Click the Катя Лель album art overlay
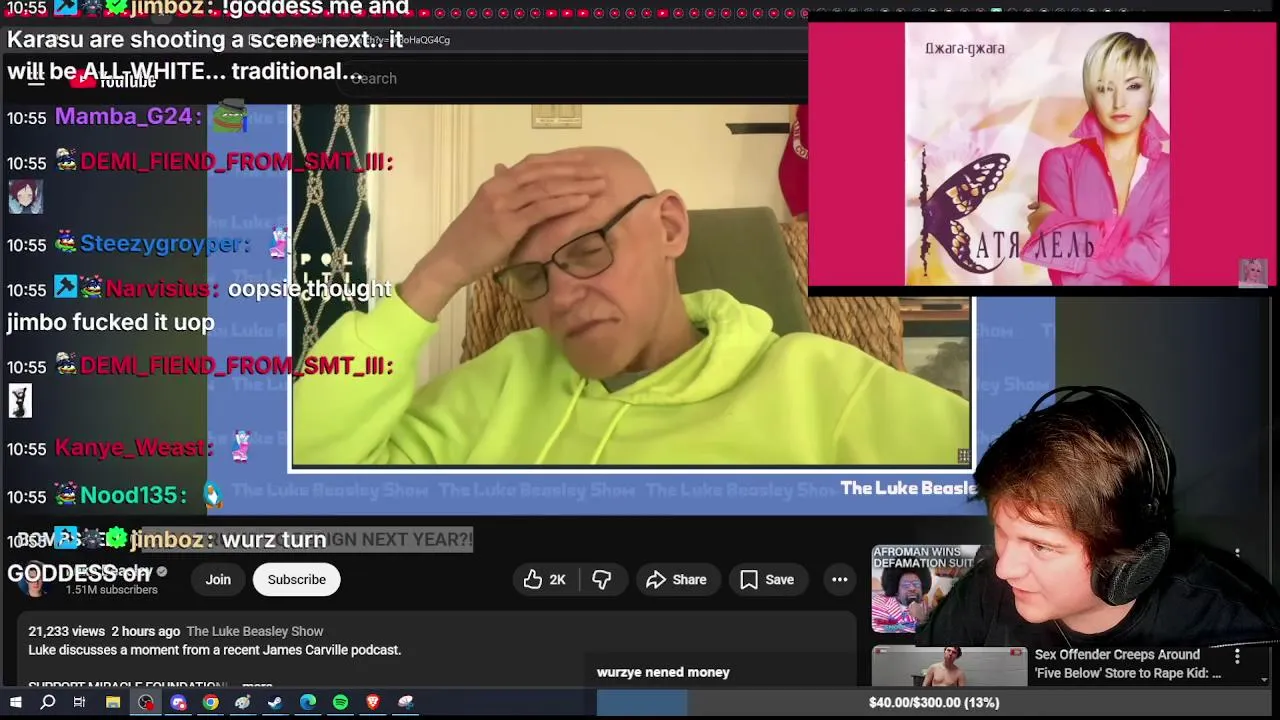 (1037, 154)
